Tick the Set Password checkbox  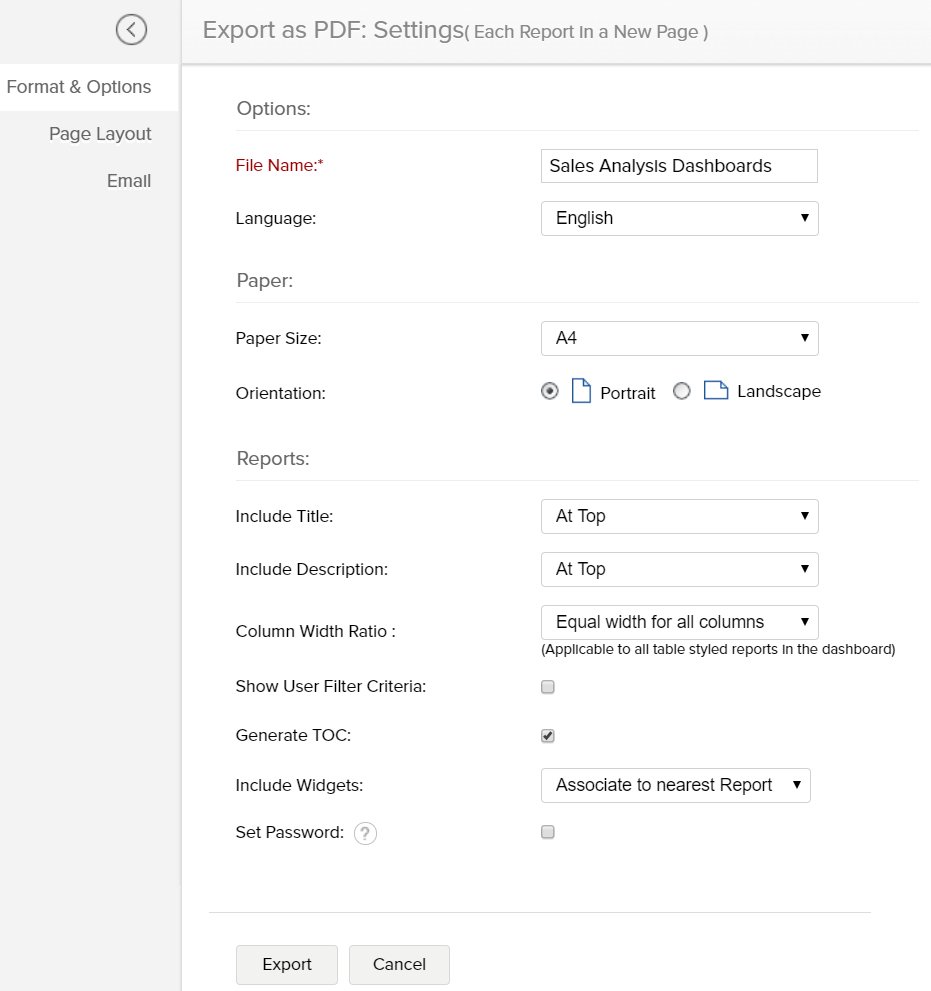pos(547,832)
